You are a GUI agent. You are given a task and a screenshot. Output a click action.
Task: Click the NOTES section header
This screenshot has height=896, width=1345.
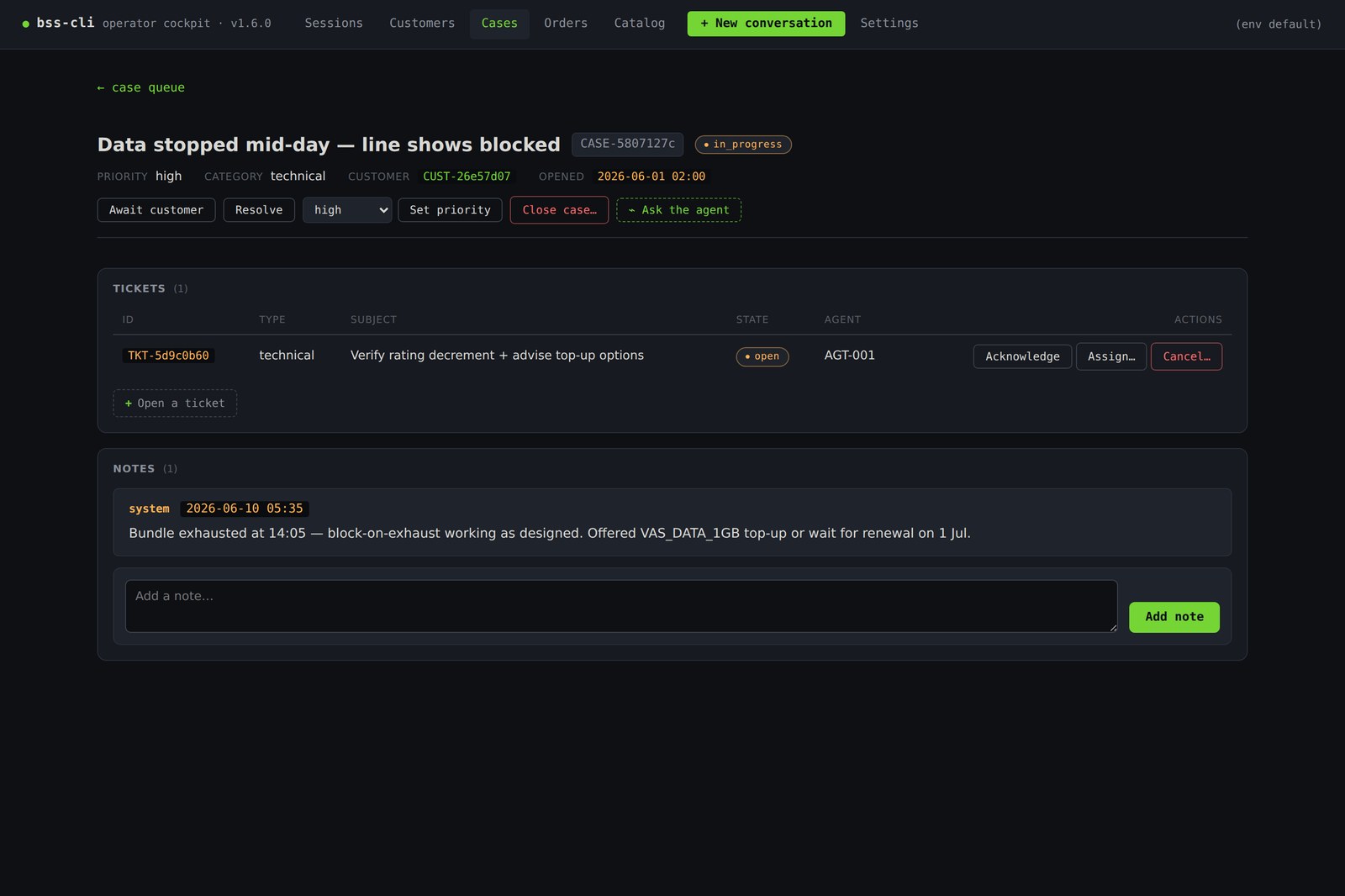pos(134,469)
